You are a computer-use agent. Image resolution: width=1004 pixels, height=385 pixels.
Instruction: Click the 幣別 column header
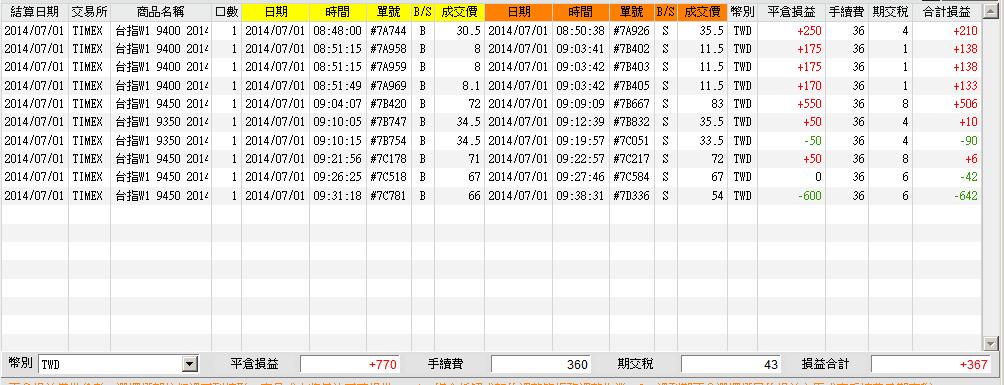click(743, 12)
